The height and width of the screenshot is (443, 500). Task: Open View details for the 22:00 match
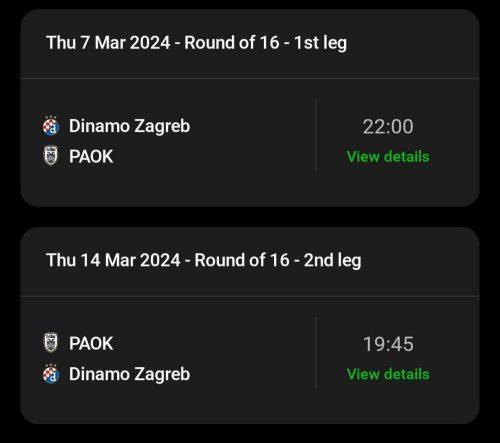pos(388,156)
